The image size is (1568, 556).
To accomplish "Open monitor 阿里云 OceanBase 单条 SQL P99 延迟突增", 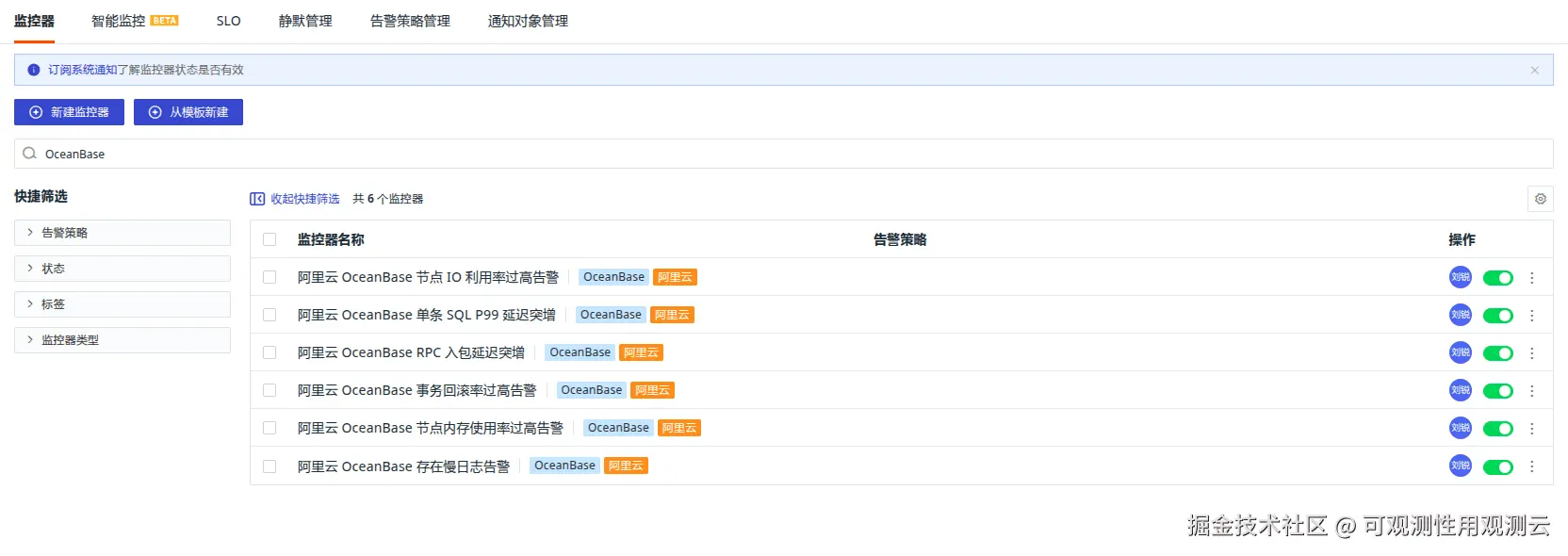I will 427,315.
